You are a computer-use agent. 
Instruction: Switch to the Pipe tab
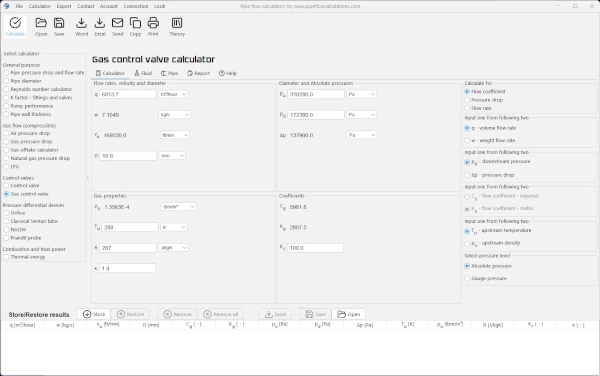(170, 73)
